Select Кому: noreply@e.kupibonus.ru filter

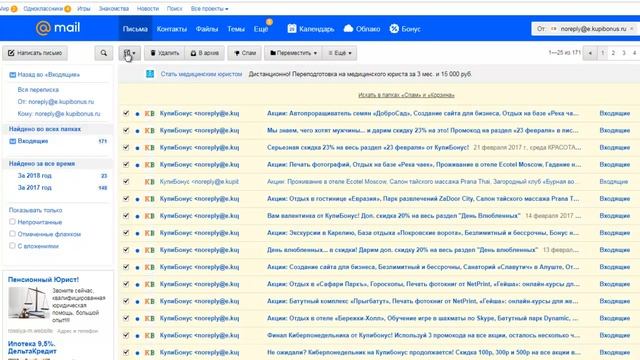(59, 114)
